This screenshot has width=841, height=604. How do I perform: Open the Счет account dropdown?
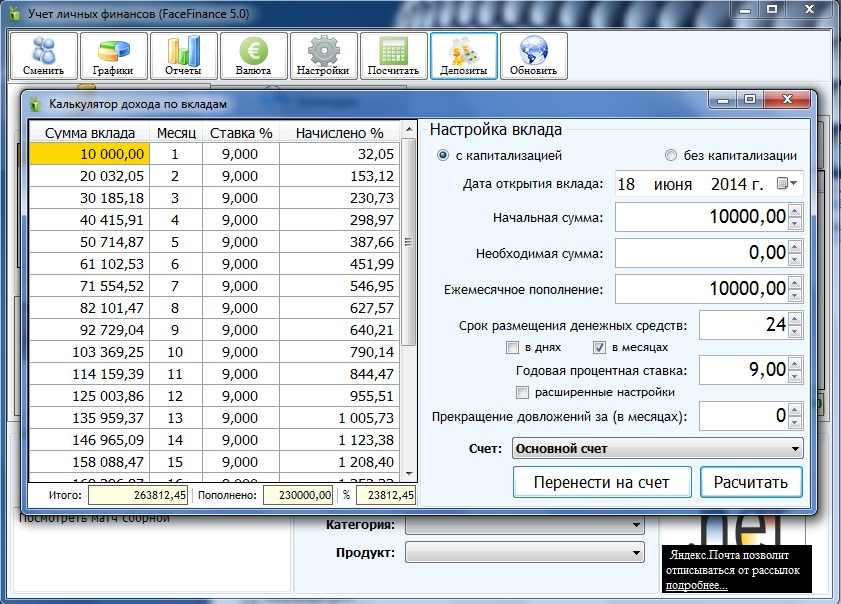(658, 448)
